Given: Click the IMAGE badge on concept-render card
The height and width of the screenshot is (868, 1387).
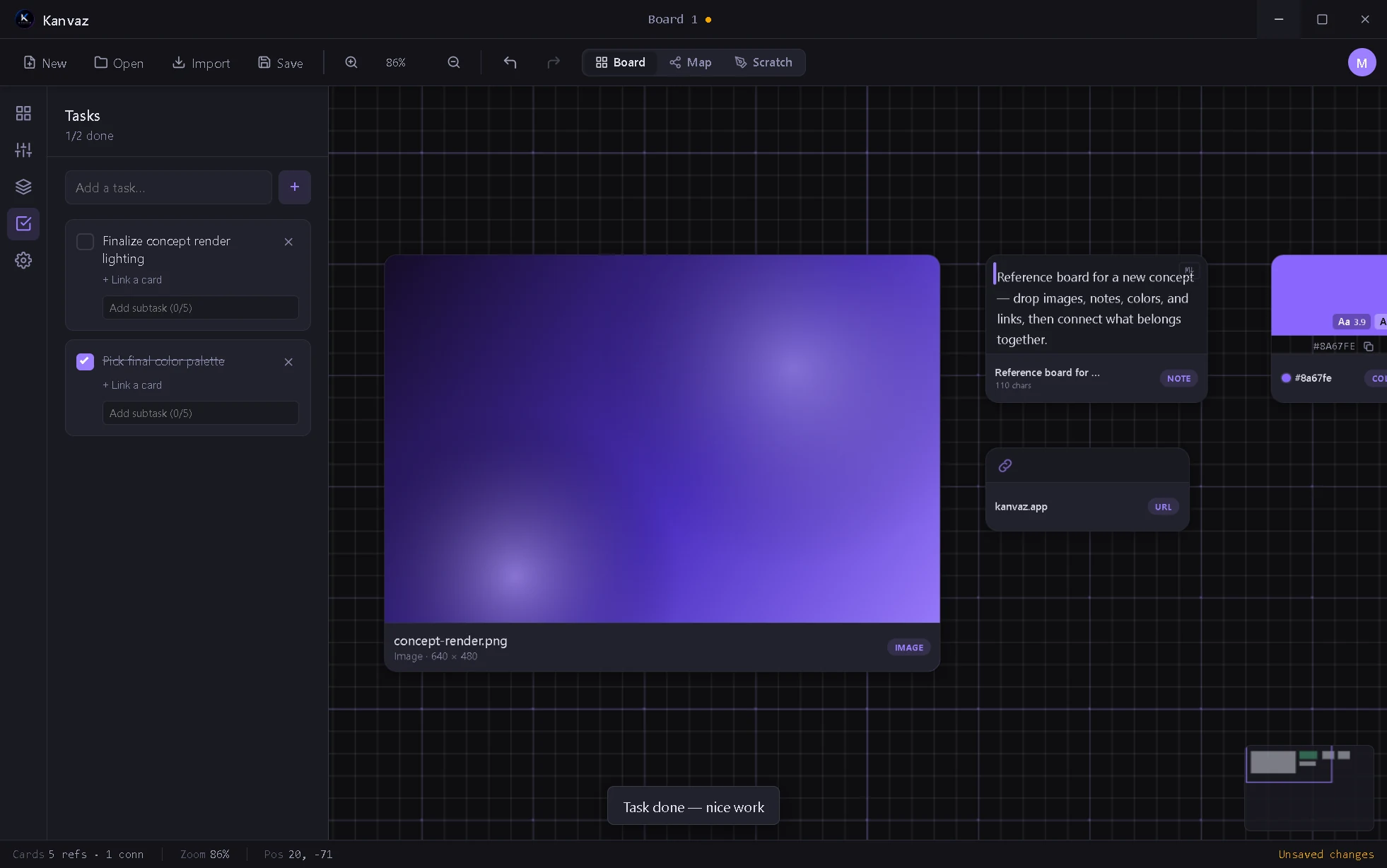Looking at the screenshot, I should tap(908, 647).
